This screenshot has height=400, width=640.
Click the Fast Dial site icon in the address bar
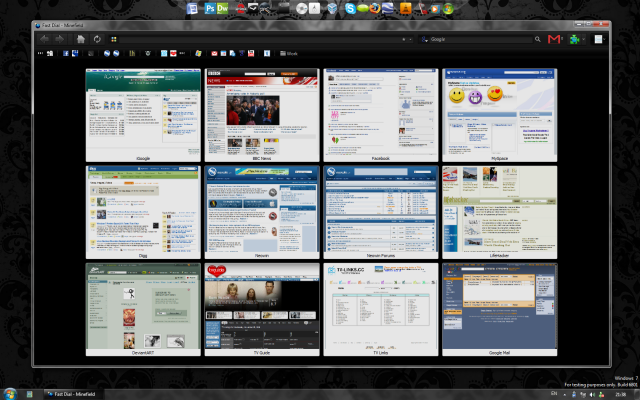(x=114, y=39)
